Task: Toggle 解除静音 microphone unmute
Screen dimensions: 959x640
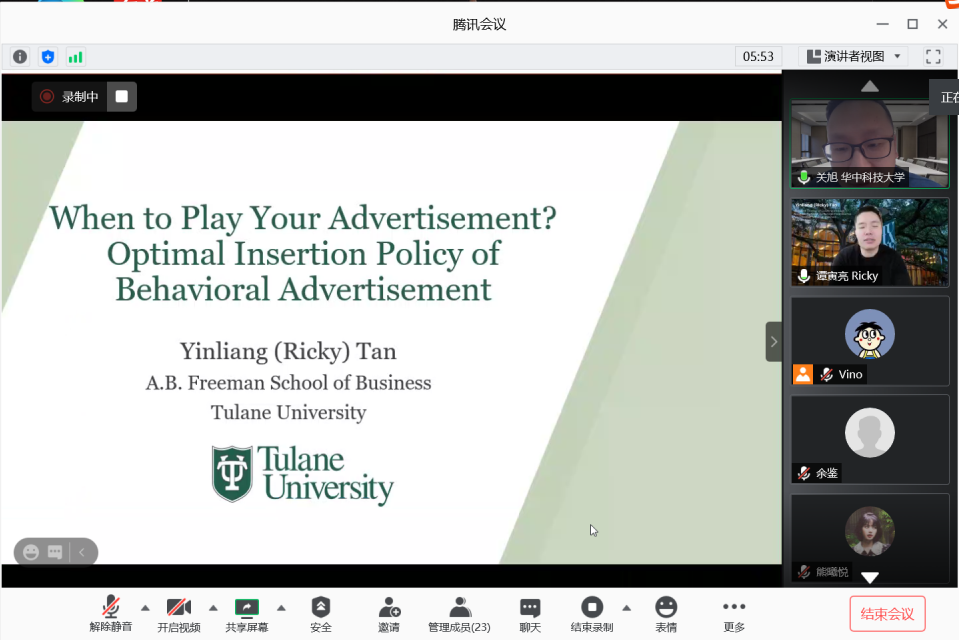Action: point(110,614)
